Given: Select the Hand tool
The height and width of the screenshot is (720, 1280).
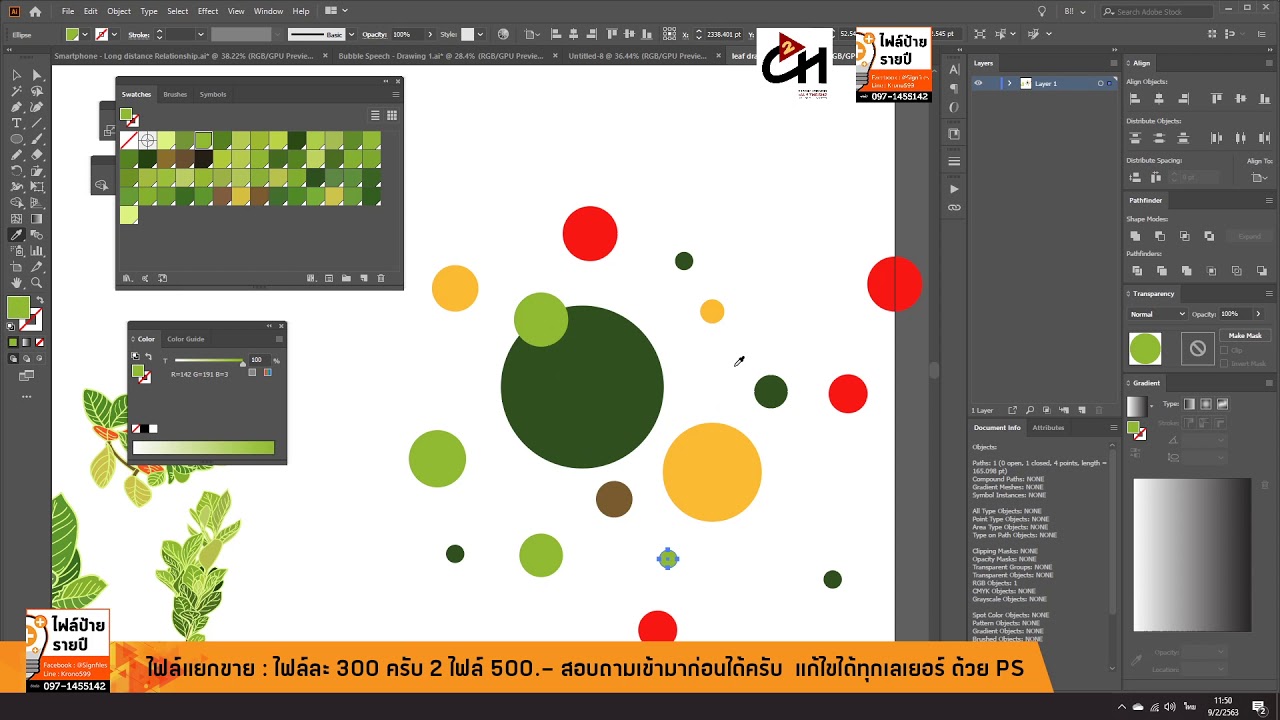Looking at the screenshot, I should point(17,283).
